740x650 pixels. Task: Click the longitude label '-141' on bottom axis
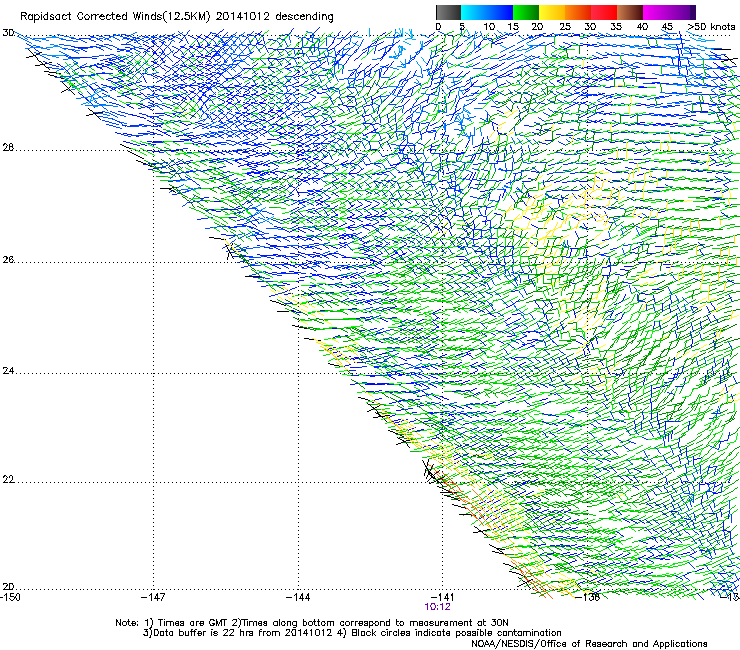pyautogui.click(x=443, y=597)
